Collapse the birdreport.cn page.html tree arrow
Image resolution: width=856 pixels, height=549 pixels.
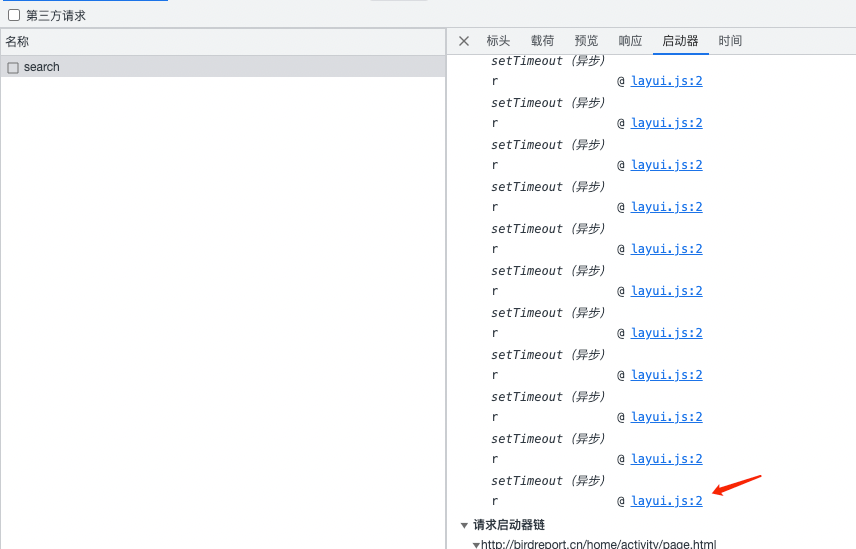(x=476, y=545)
